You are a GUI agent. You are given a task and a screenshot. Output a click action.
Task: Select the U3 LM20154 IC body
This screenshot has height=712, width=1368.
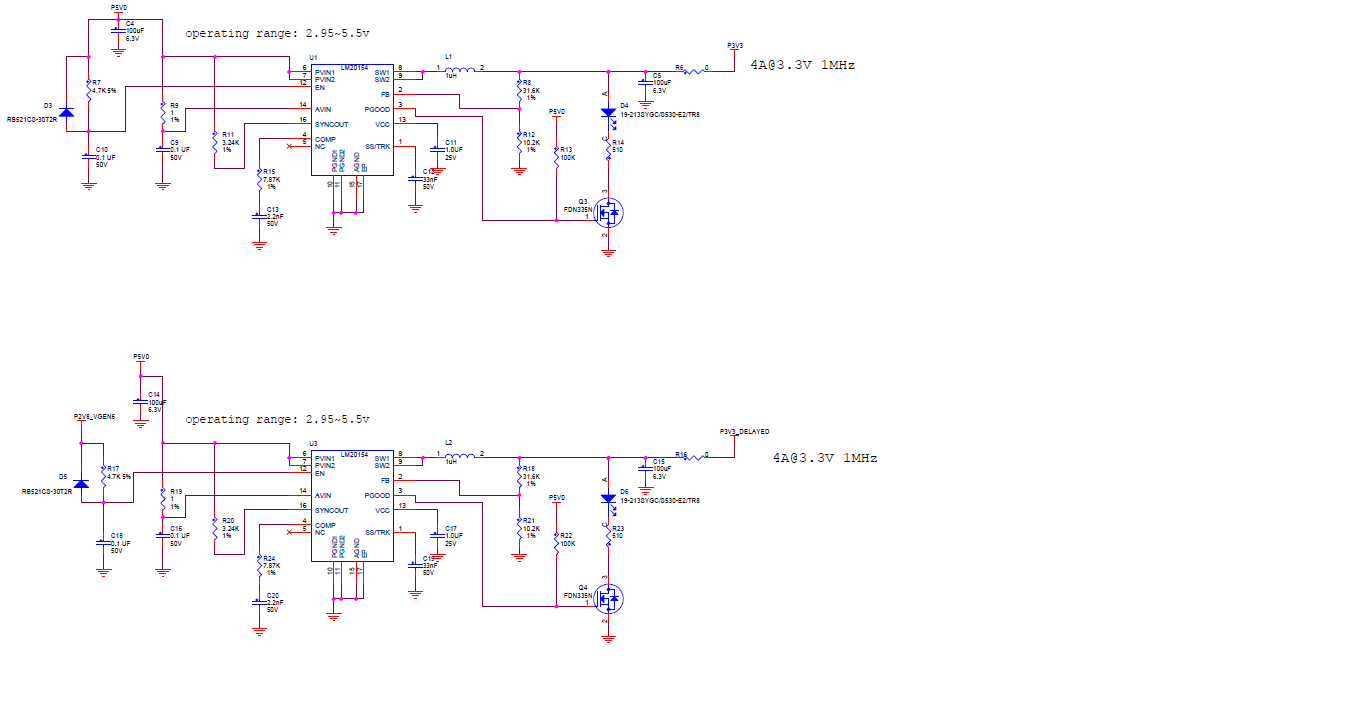[352, 507]
